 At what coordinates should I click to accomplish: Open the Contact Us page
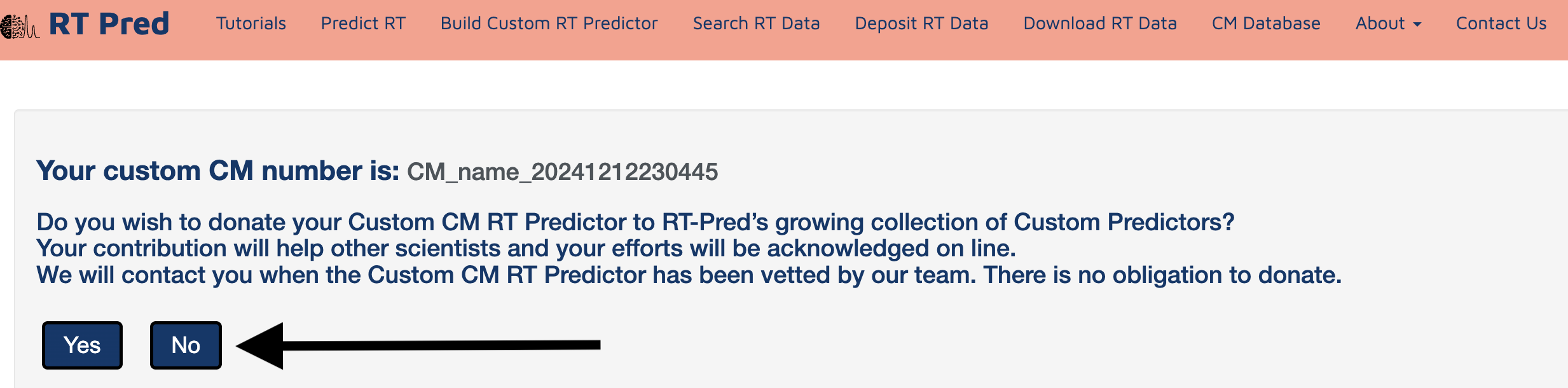pos(1501,24)
